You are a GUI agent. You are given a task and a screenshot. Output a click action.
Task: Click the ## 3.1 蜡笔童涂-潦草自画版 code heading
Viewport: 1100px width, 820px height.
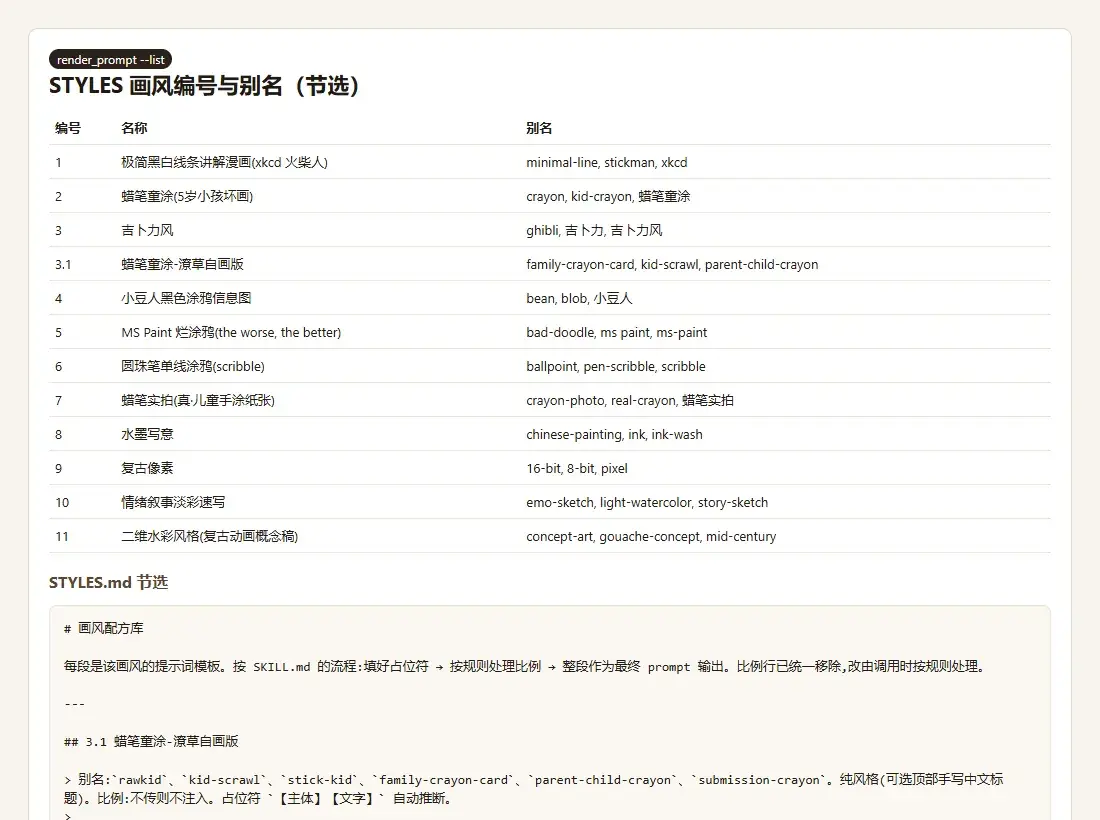coord(151,741)
